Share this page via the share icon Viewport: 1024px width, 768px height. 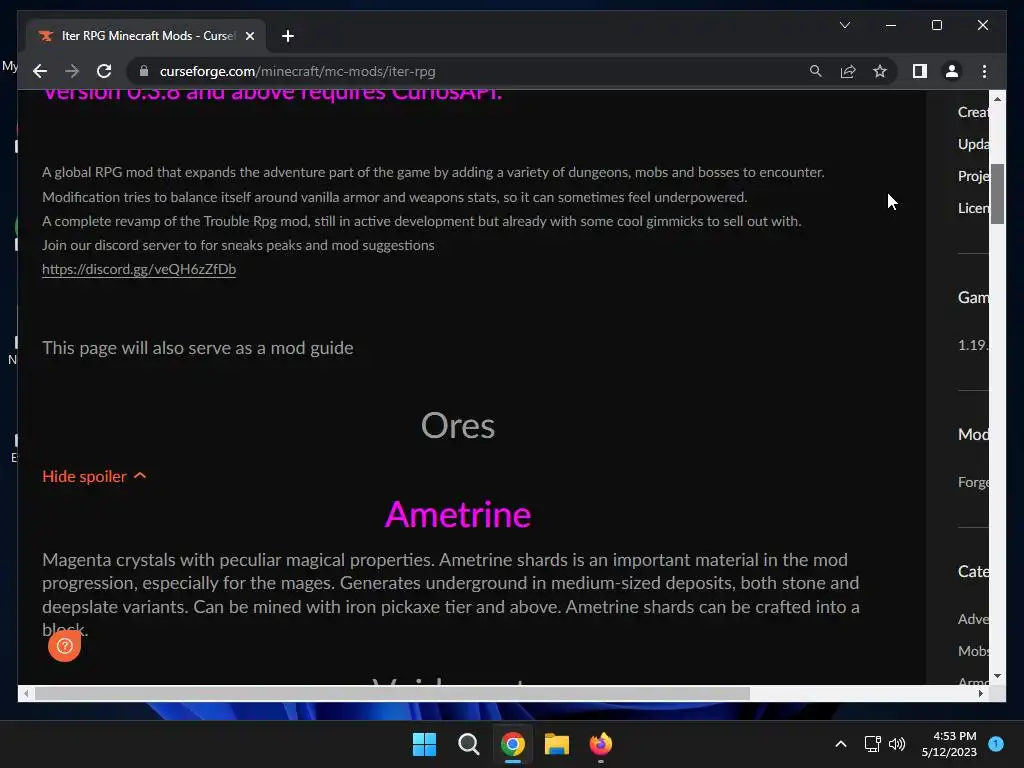click(848, 71)
